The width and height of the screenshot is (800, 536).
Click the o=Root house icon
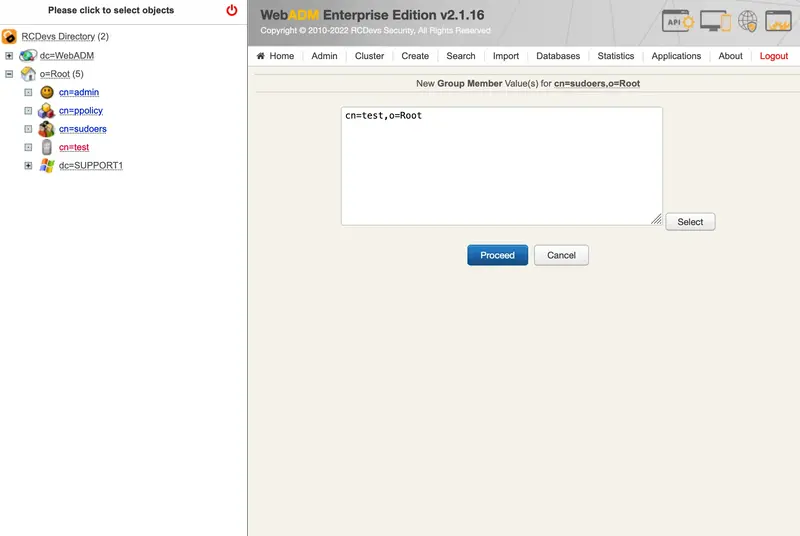pyautogui.click(x=28, y=74)
